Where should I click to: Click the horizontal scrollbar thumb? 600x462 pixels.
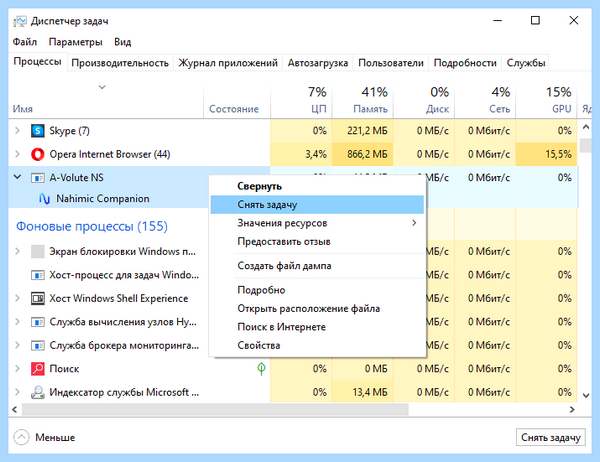215,410
